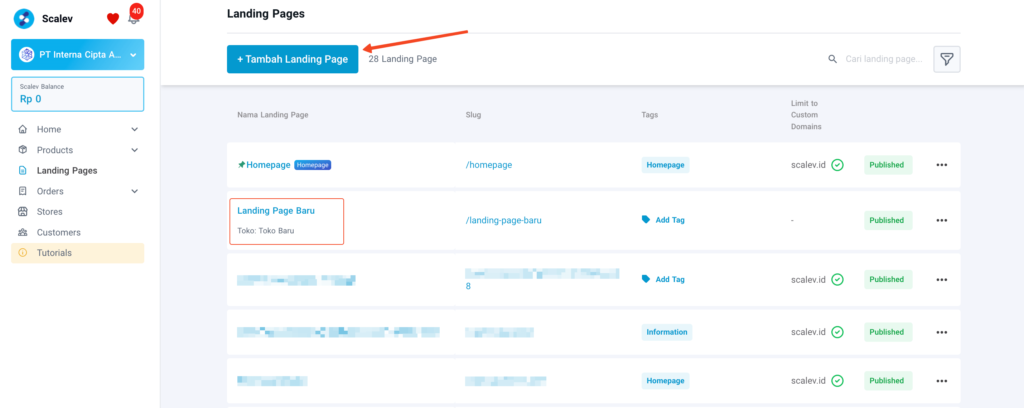Image resolution: width=1024 pixels, height=408 pixels.
Task: Click Add Tag in third row
Action: coord(670,279)
